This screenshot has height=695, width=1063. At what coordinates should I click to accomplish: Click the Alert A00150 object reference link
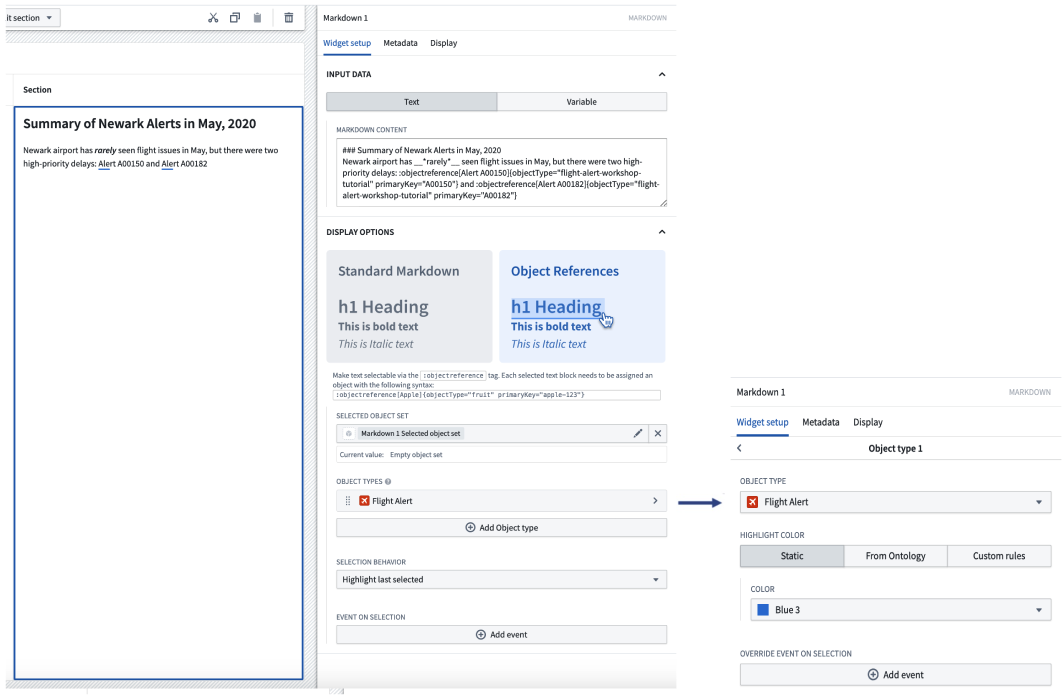(121, 163)
